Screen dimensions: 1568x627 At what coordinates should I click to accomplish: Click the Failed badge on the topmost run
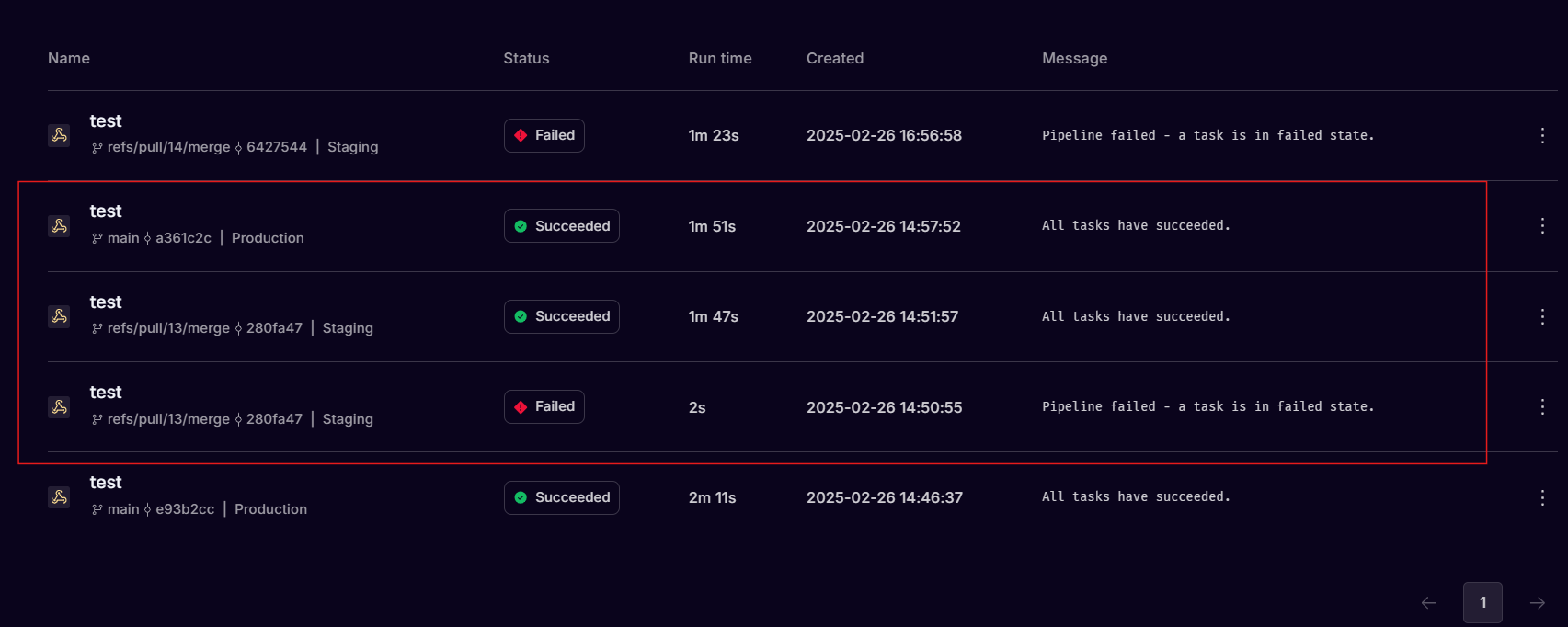[544, 135]
